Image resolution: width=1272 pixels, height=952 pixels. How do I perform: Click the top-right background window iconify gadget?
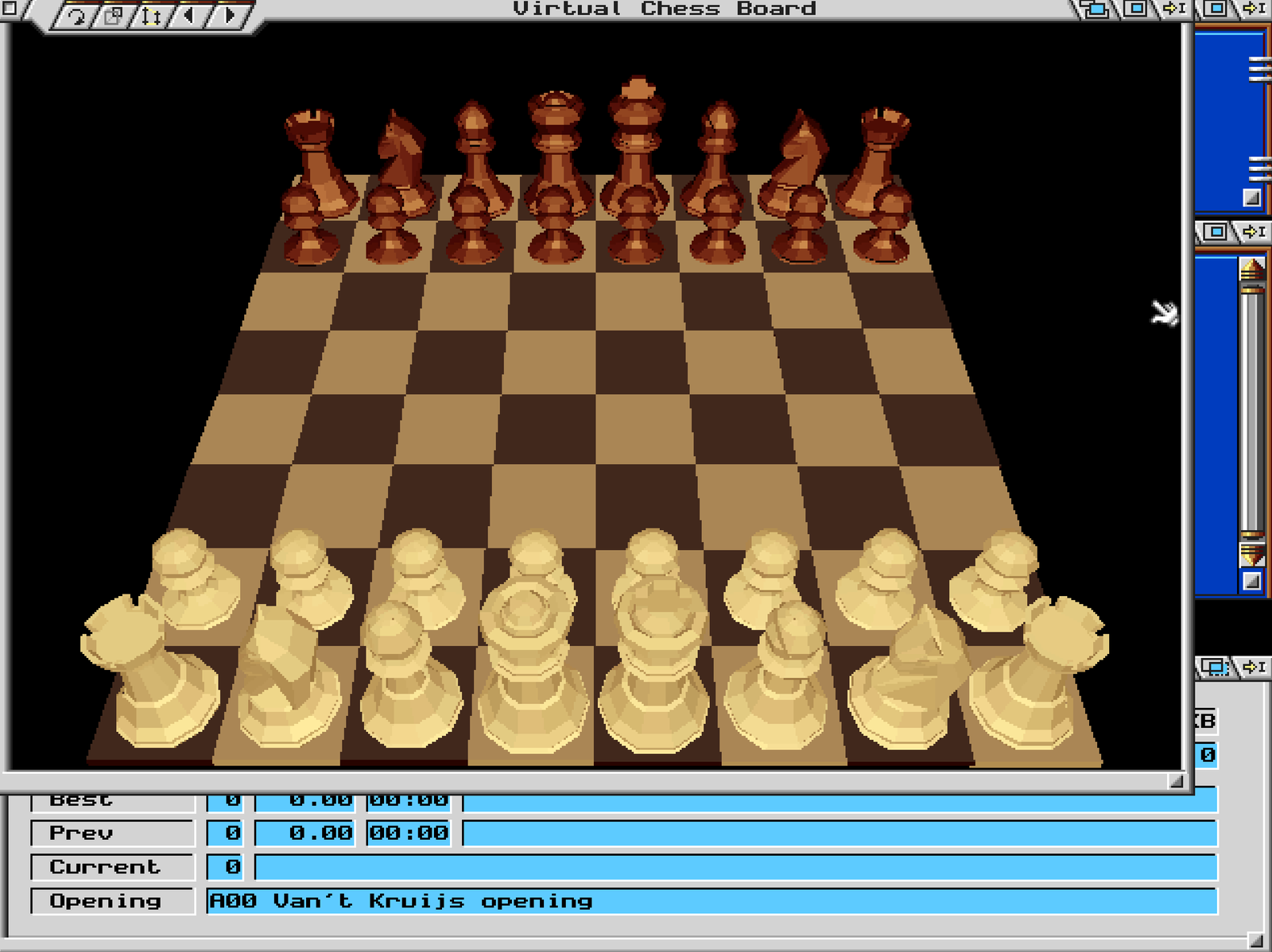click(1254, 10)
